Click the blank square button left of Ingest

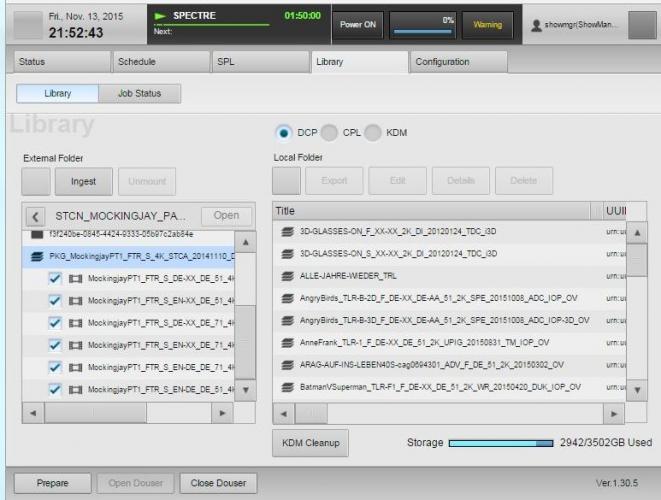36,181
